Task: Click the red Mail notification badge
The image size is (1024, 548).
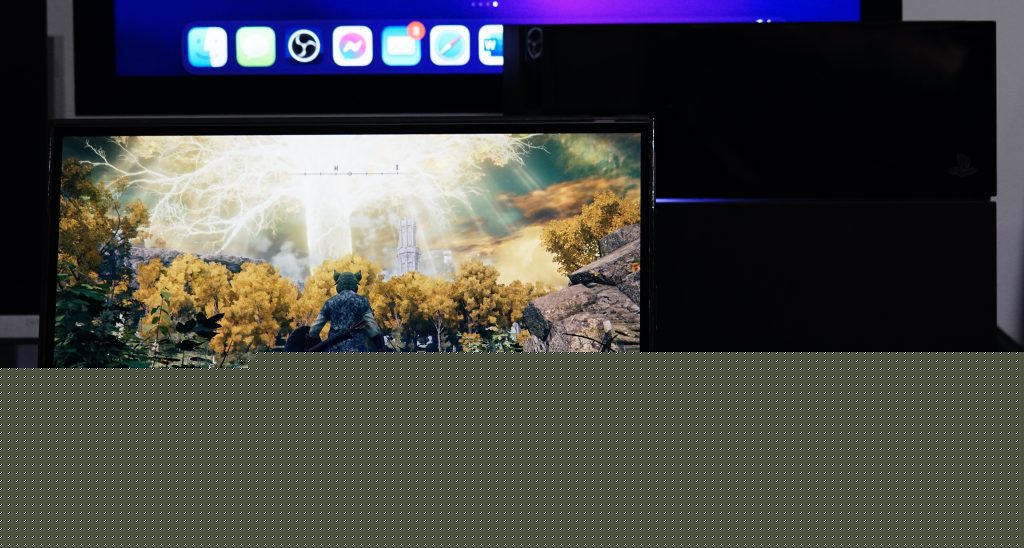Action: coord(416,31)
